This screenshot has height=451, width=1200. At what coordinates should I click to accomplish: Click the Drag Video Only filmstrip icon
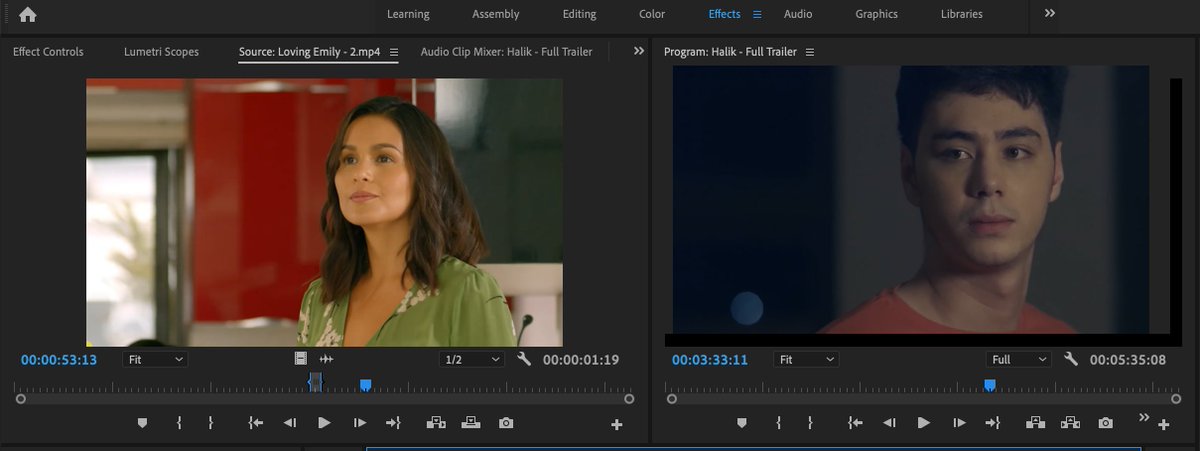301,359
